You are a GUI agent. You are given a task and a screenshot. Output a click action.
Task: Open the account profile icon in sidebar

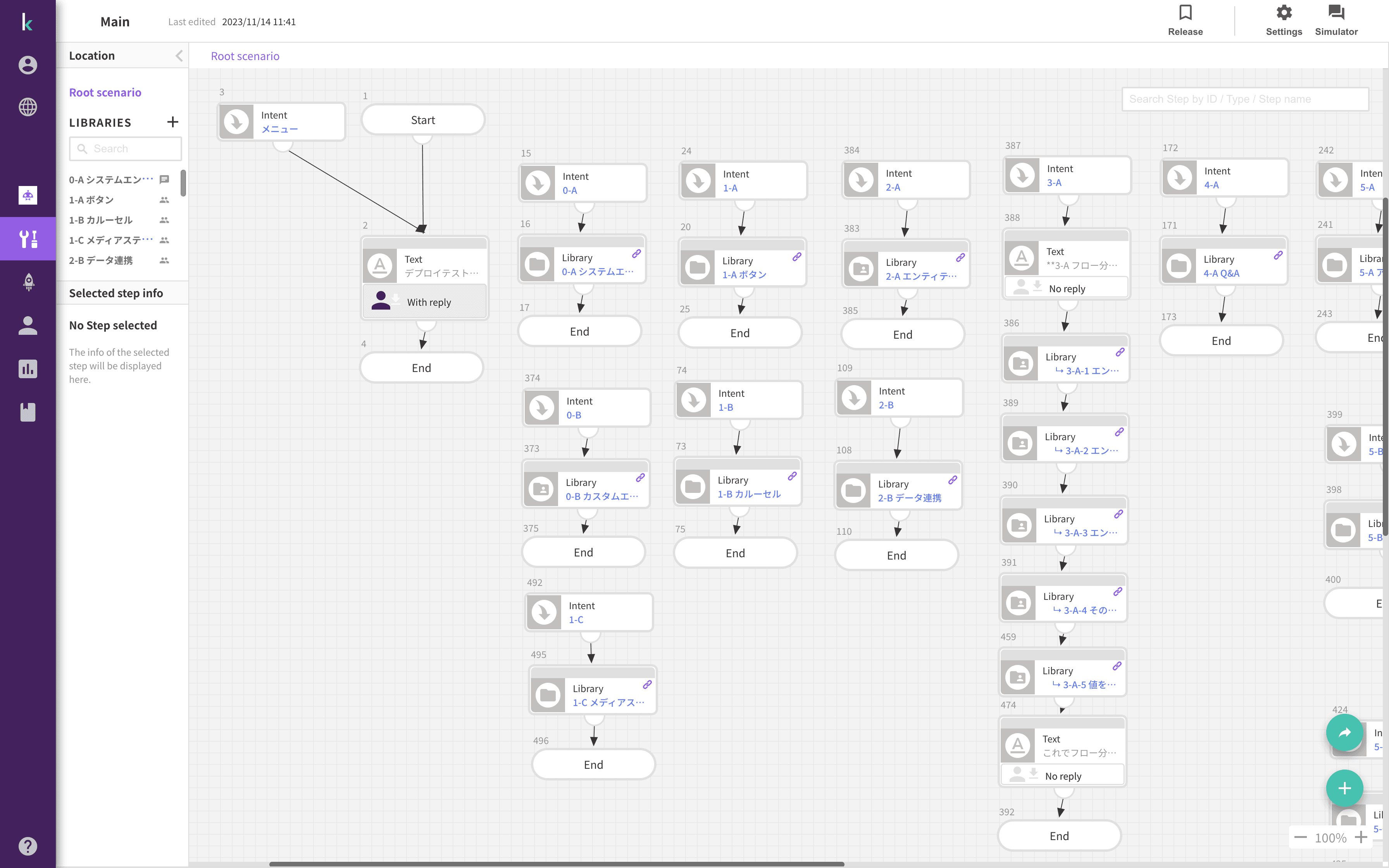(28, 65)
